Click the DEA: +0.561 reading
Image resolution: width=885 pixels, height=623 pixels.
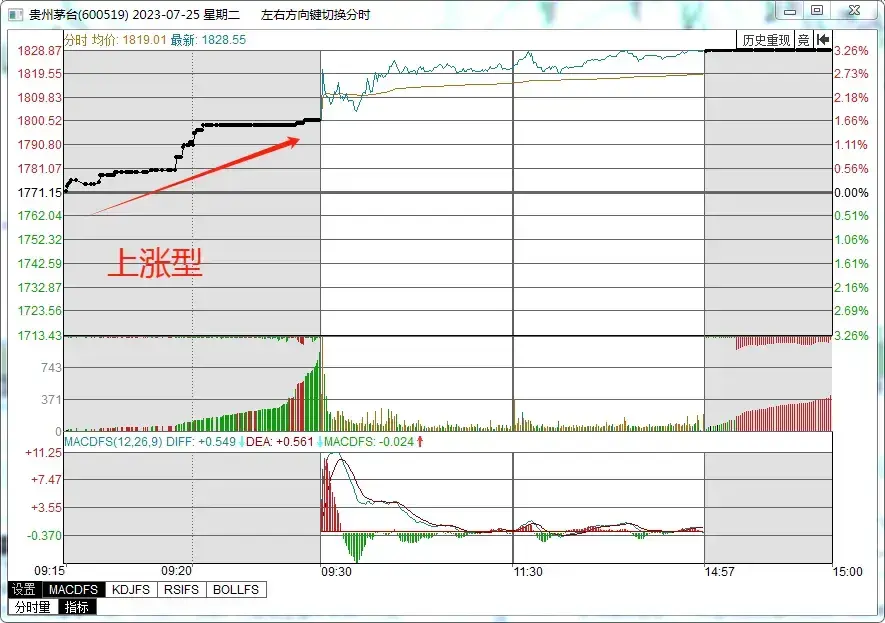click(280, 442)
